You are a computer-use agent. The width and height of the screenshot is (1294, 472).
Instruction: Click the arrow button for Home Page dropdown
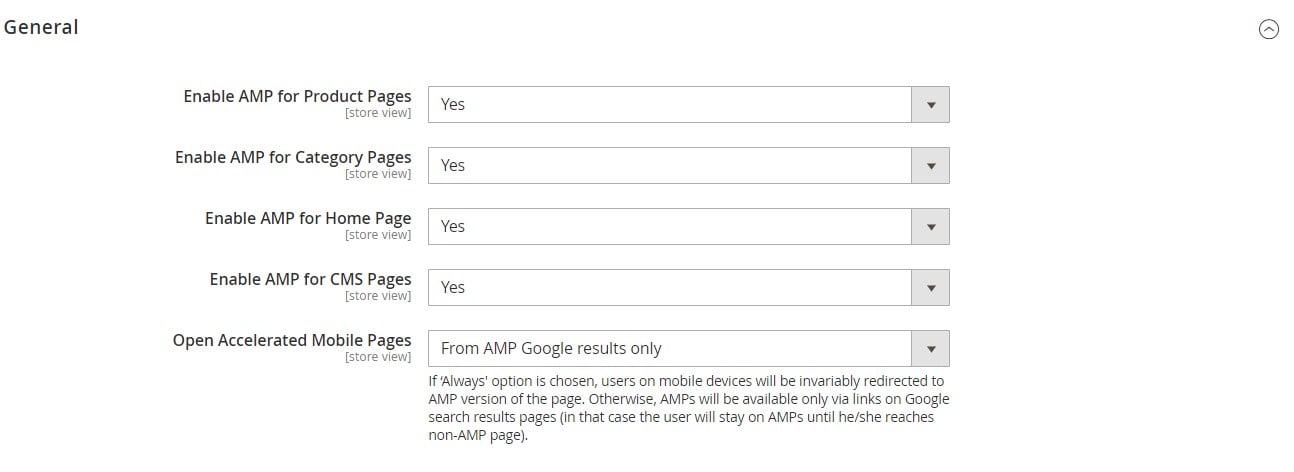(931, 226)
